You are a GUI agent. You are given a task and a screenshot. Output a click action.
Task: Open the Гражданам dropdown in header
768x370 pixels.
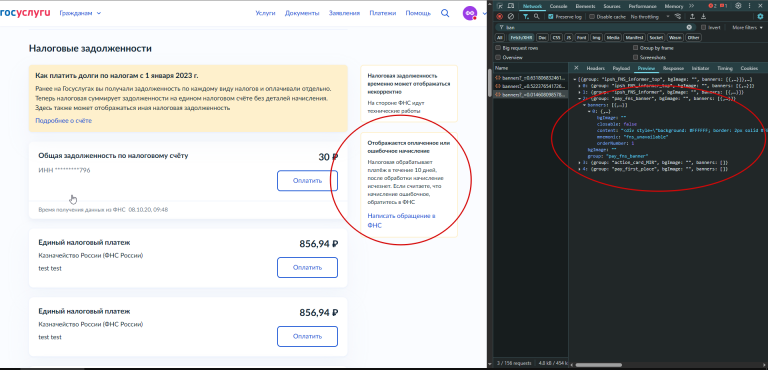[80, 13]
